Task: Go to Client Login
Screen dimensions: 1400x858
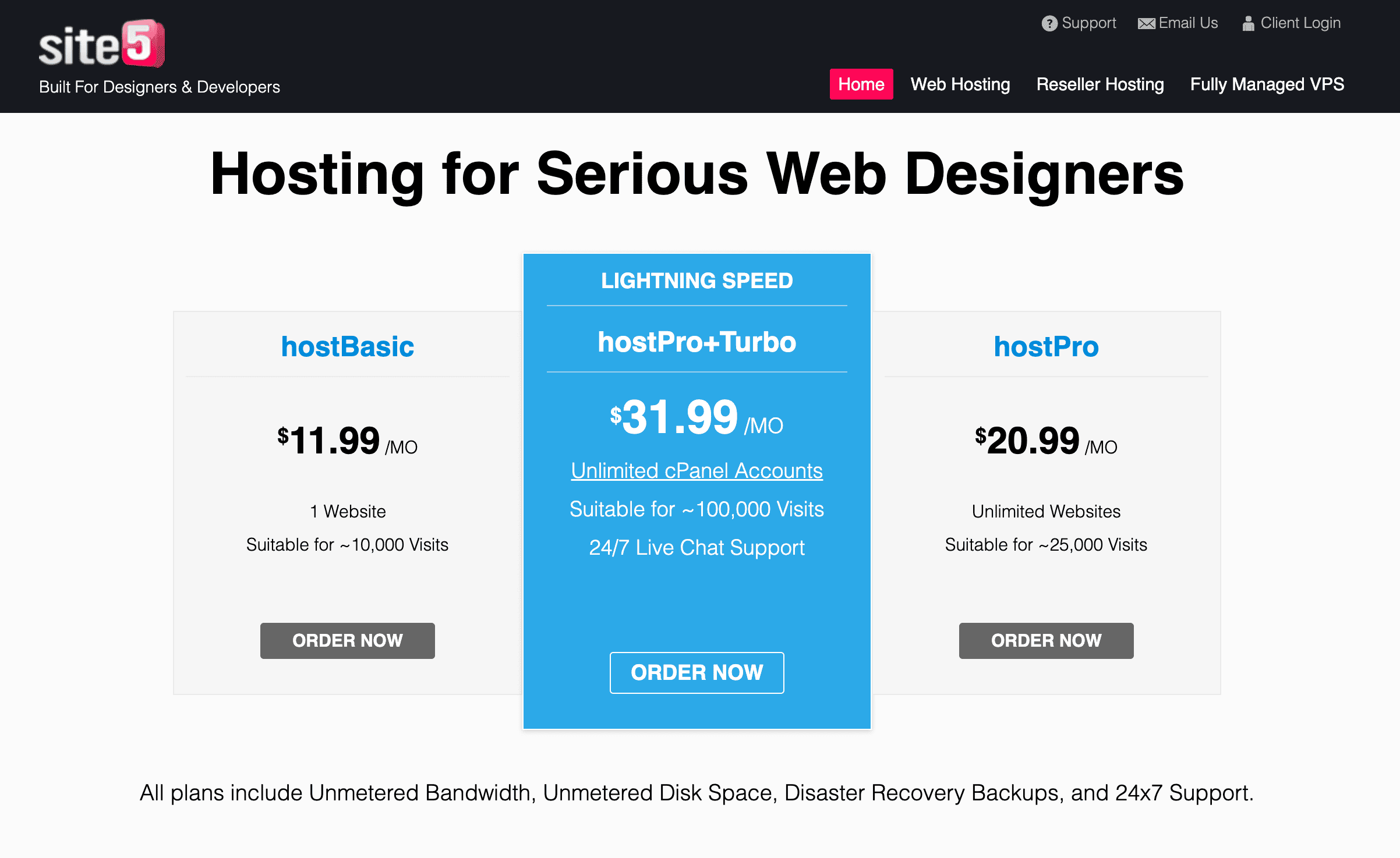Action: 1300,23
